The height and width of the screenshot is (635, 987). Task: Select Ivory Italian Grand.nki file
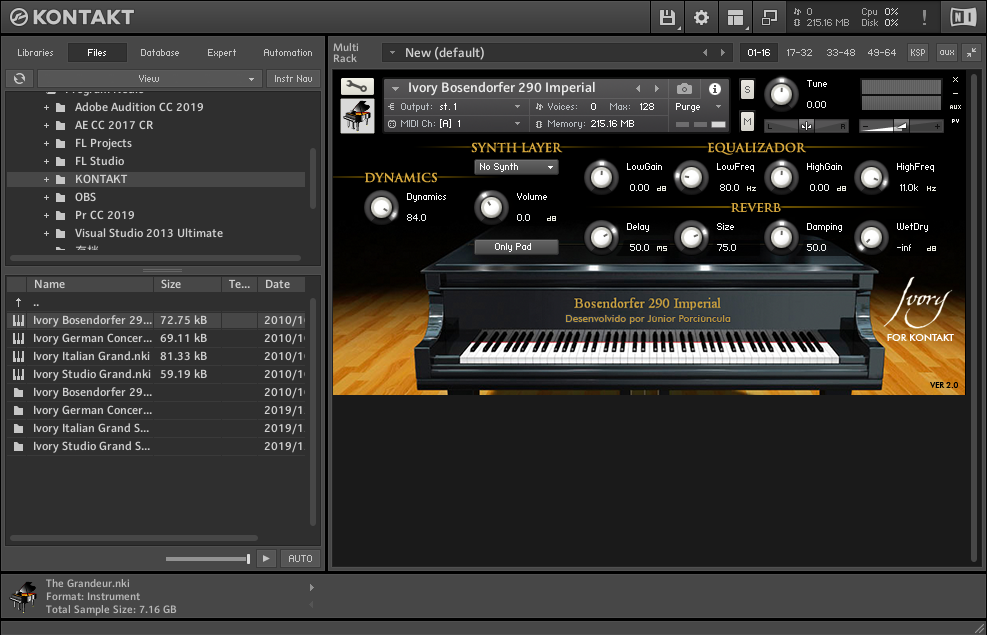pyautogui.click(x=93, y=356)
